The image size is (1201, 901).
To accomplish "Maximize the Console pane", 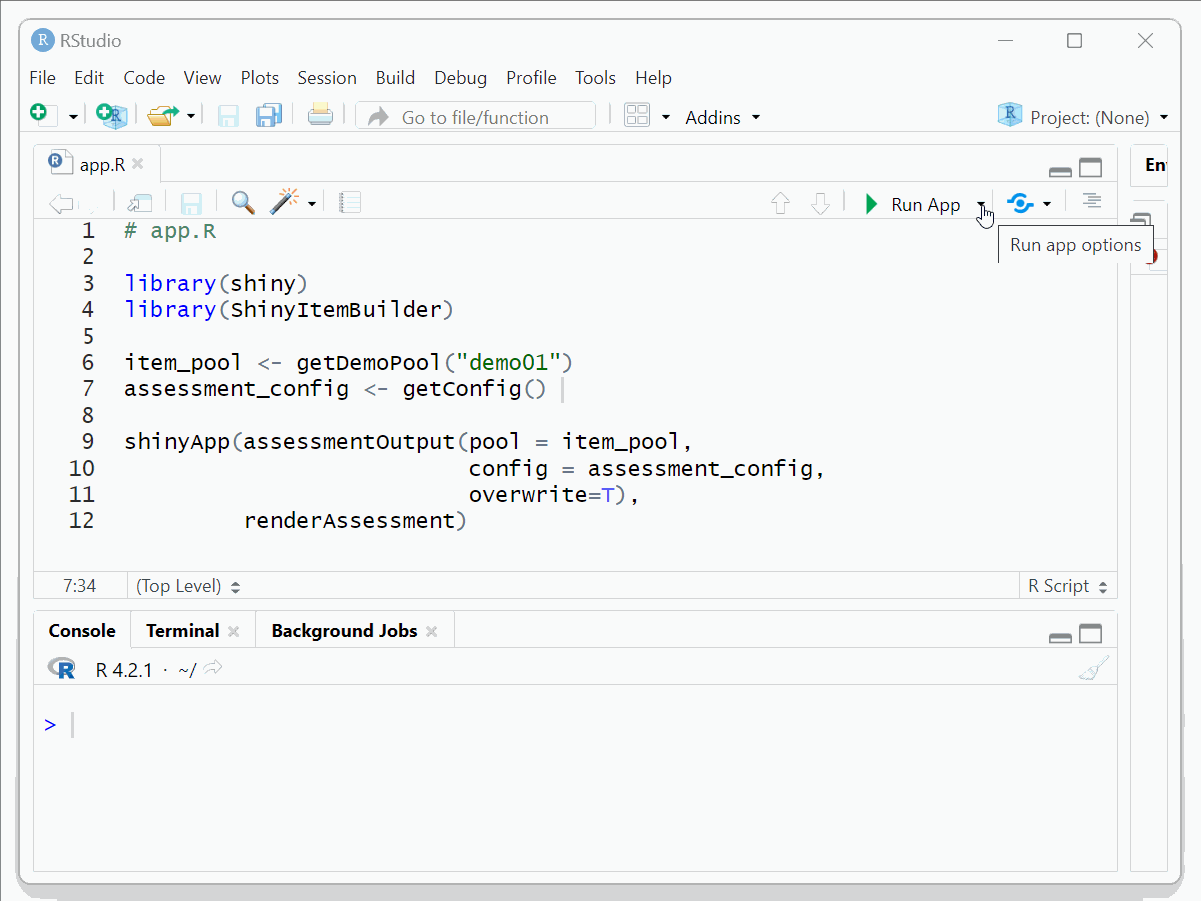I will tap(1090, 634).
